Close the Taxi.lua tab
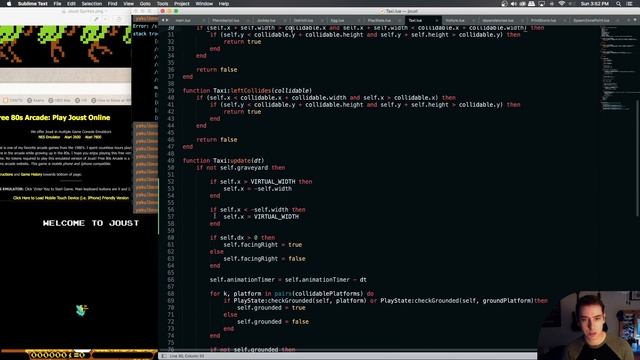The image size is (640, 360). (436, 20)
